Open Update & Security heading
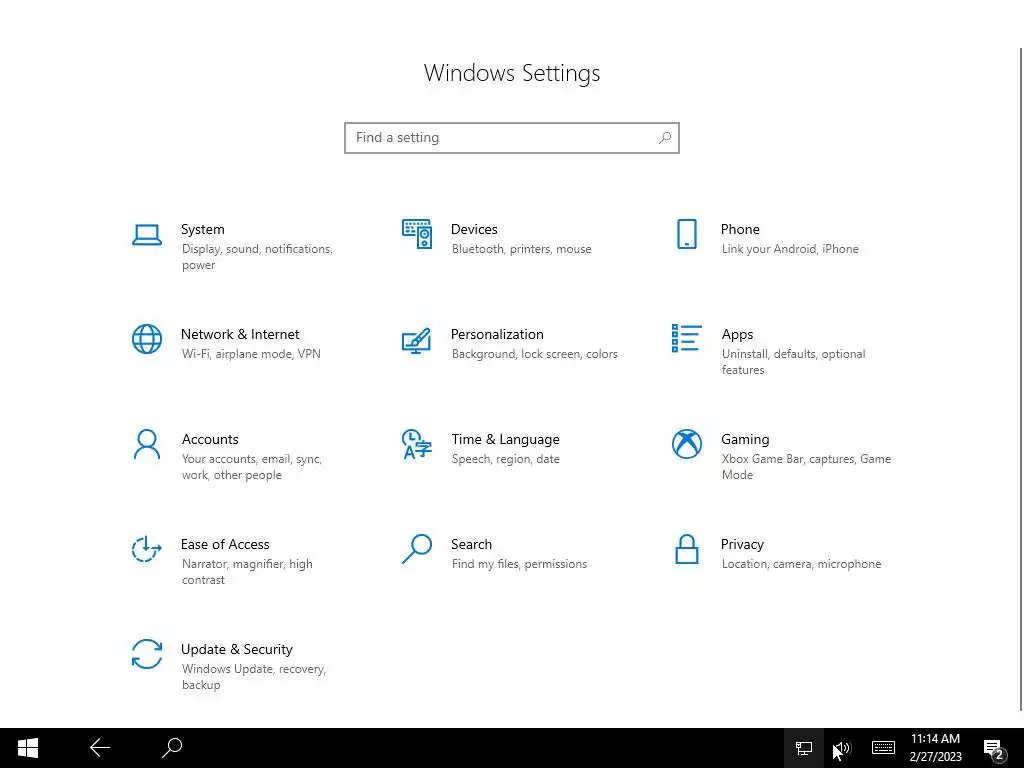The width and height of the screenshot is (1024, 768). tap(236, 650)
